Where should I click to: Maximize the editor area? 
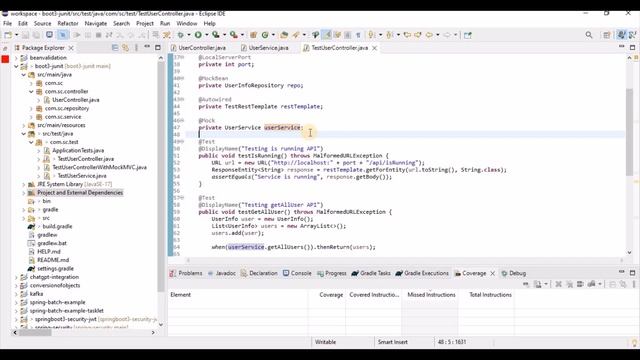[x=632, y=47]
